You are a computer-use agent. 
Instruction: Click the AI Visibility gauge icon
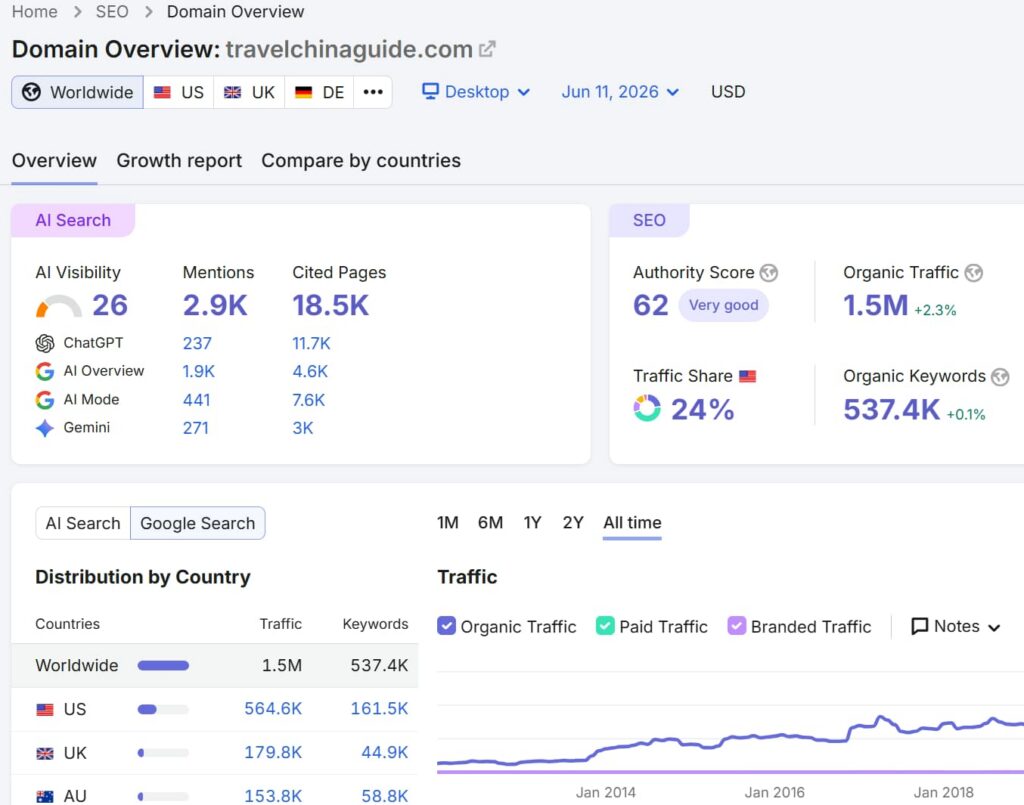[59, 306]
